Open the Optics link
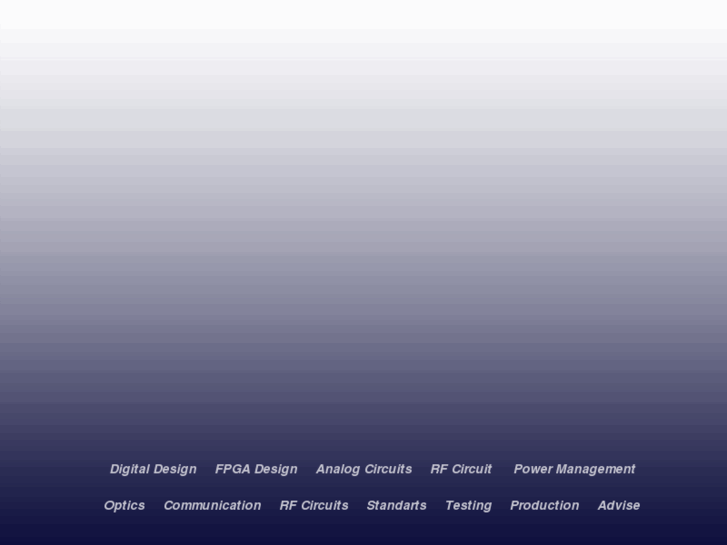Screen dimensions: 727x545 tap(124, 506)
